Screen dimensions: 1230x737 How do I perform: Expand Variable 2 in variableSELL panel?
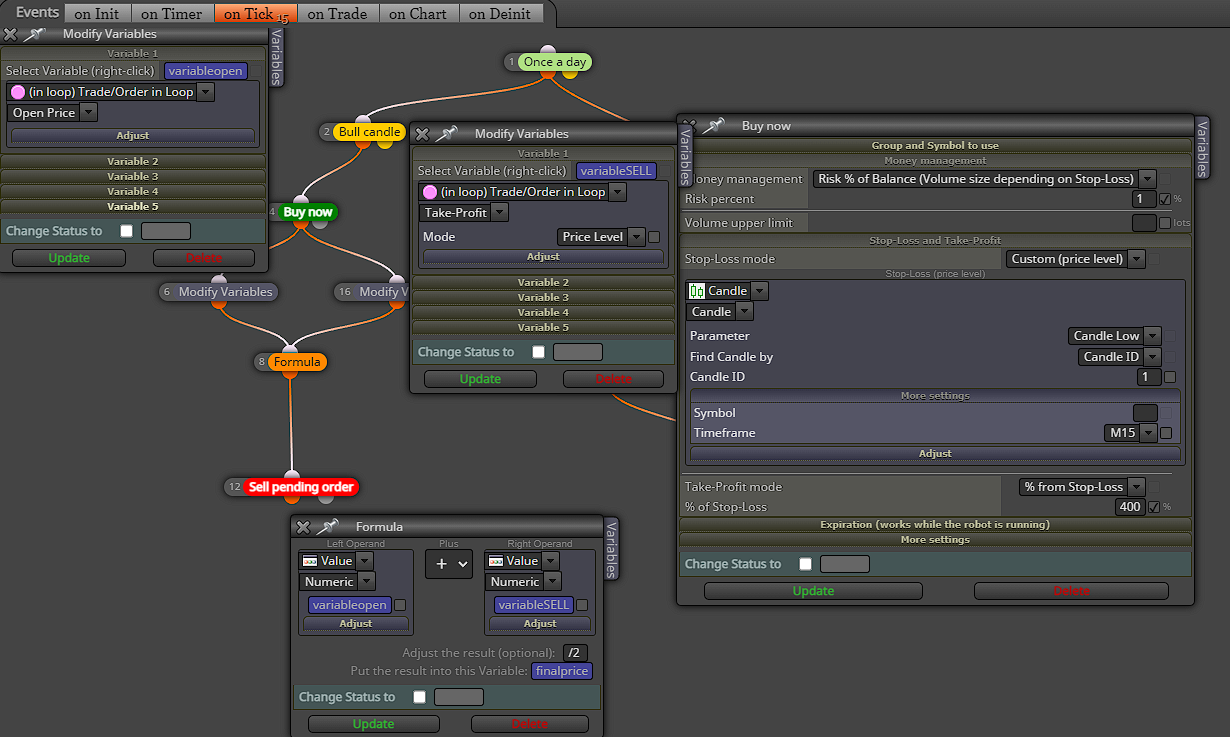click(543, 283)
